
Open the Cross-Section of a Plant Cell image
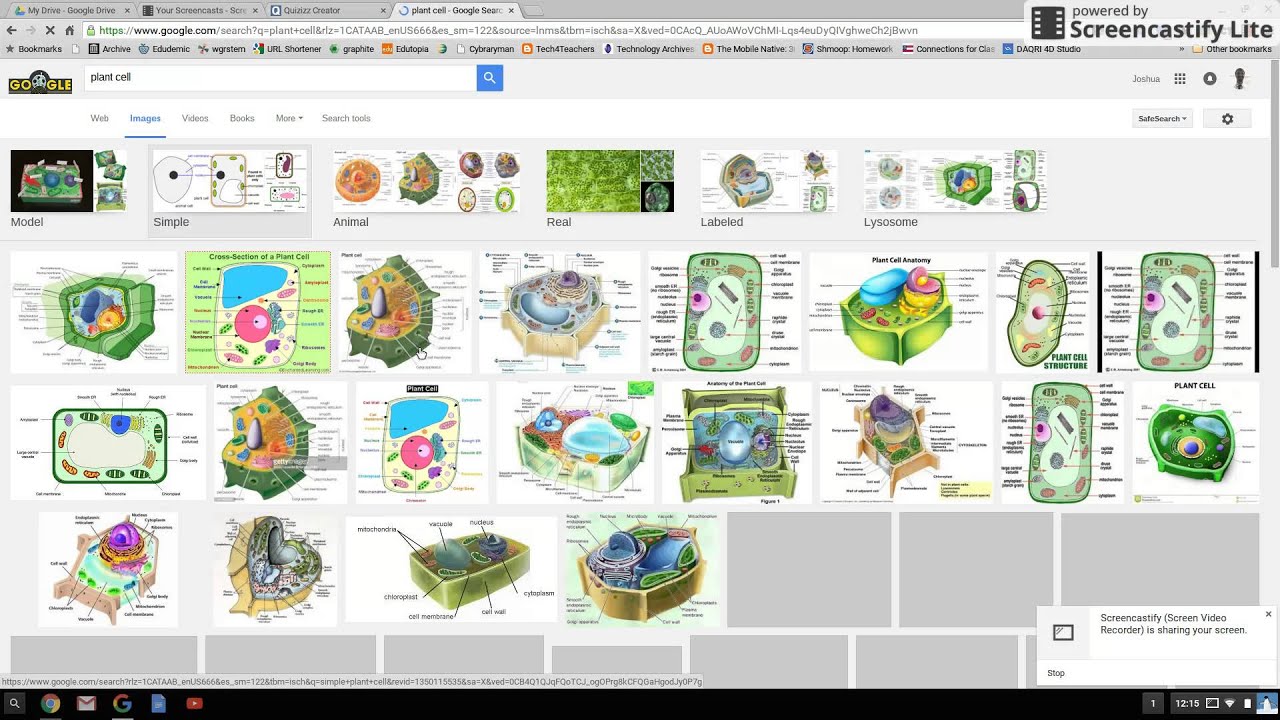pyautogui.click(x=258, y=312)
